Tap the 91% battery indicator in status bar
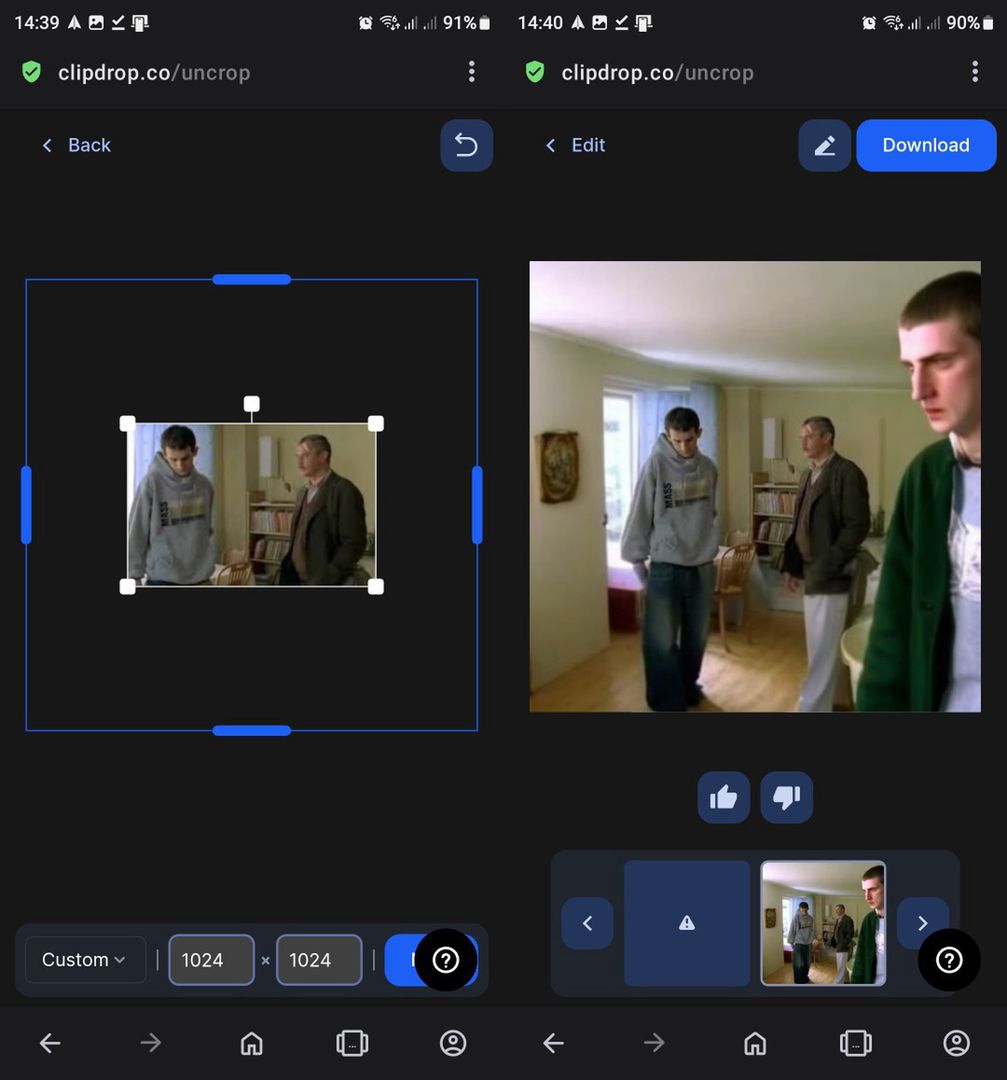Image resolution: width=1007 pixels, height=1080 pixels. click(467, 23)
